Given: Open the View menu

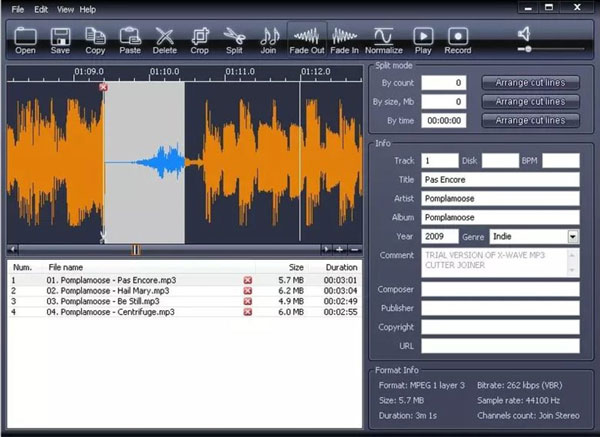Looking at the screenshot, I should tap(65, 10).
